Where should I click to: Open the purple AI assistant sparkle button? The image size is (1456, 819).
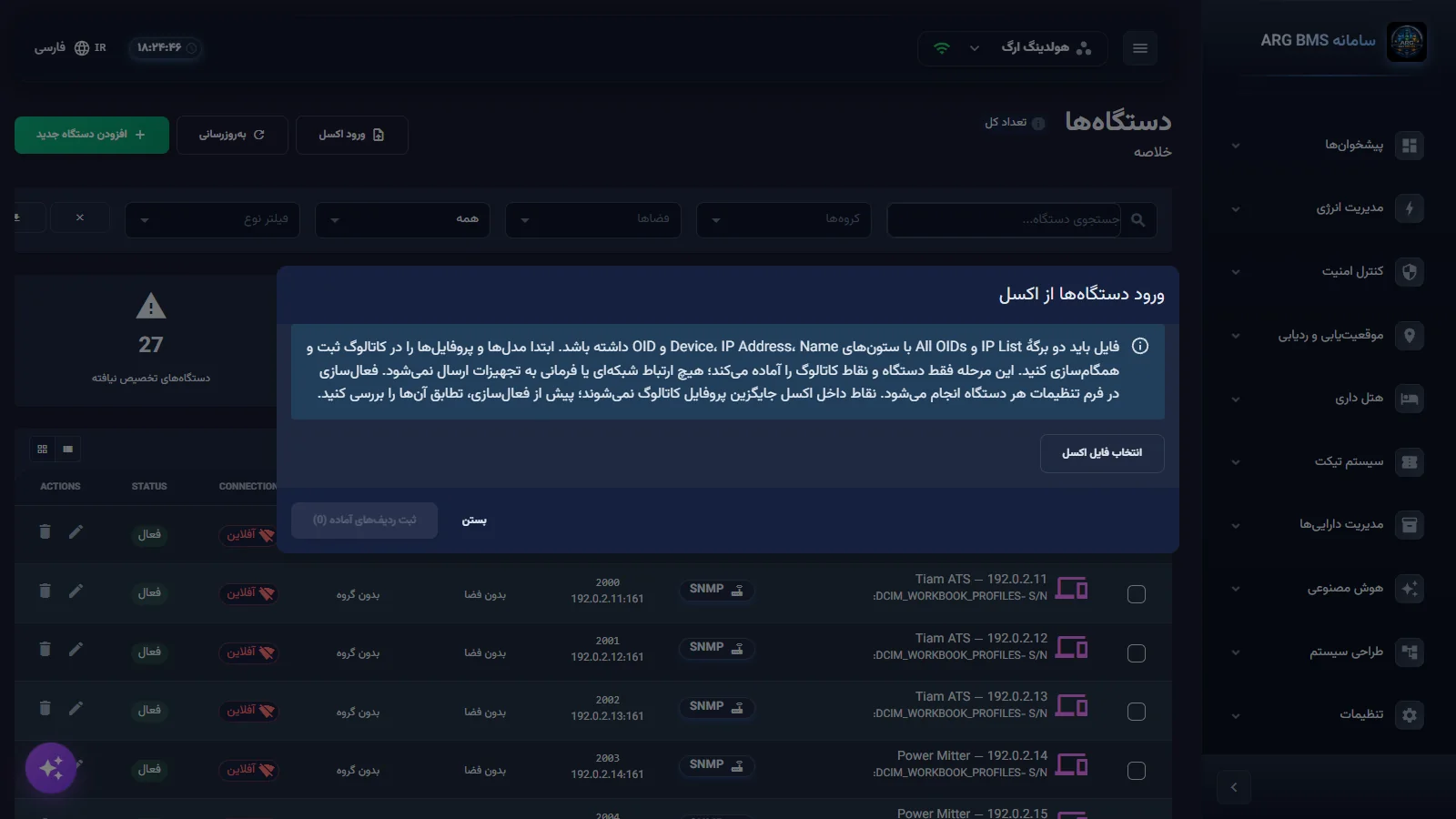(x=51, y=768)
